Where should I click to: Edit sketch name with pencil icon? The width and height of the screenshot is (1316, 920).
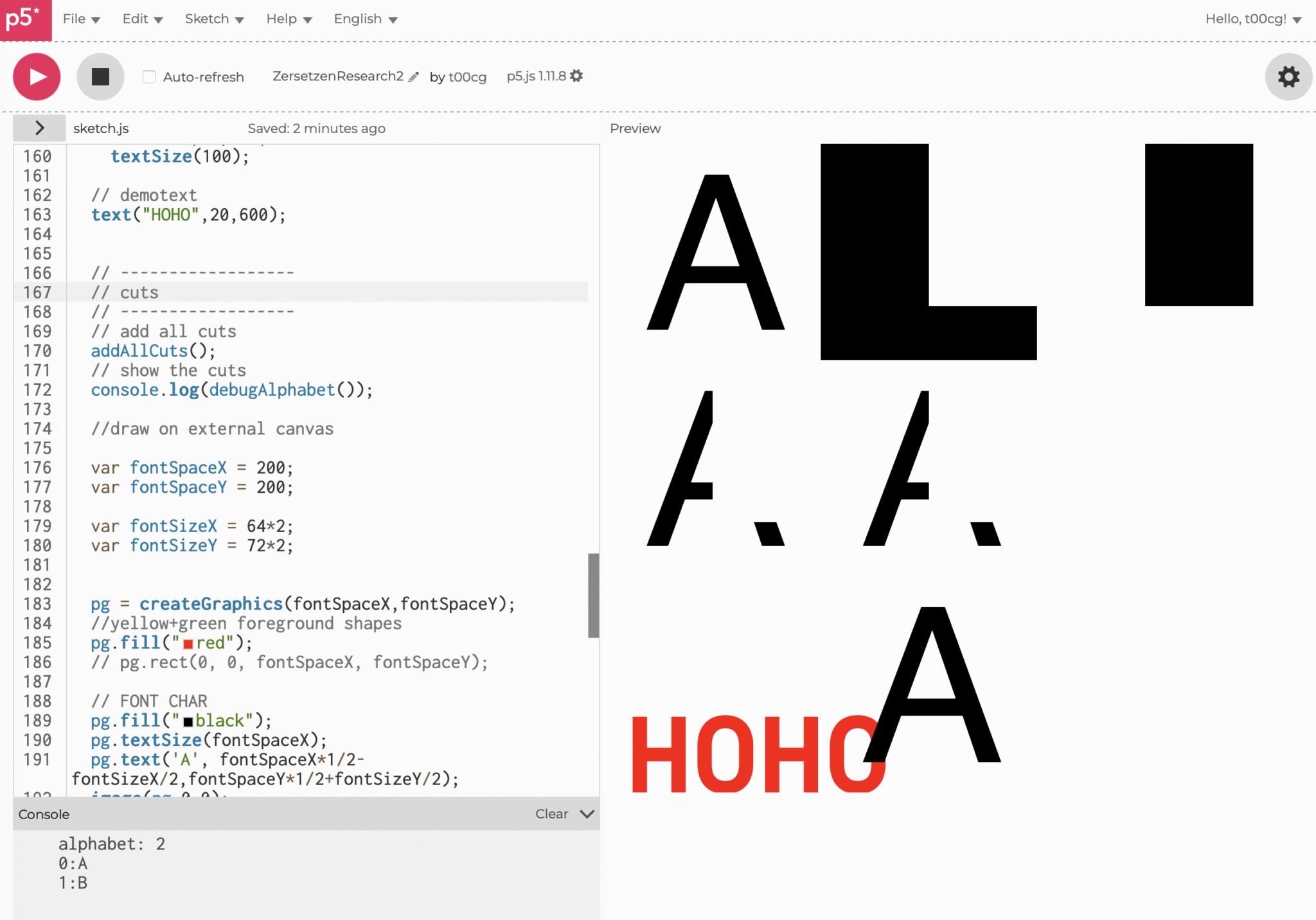[x=414, y=77]
